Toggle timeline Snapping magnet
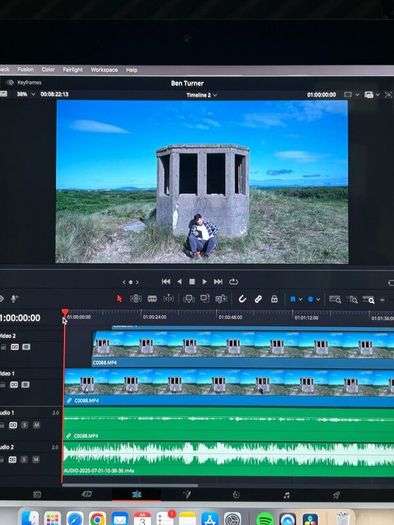The height and width of the screenshot is (525, 394). click(242, 299)
